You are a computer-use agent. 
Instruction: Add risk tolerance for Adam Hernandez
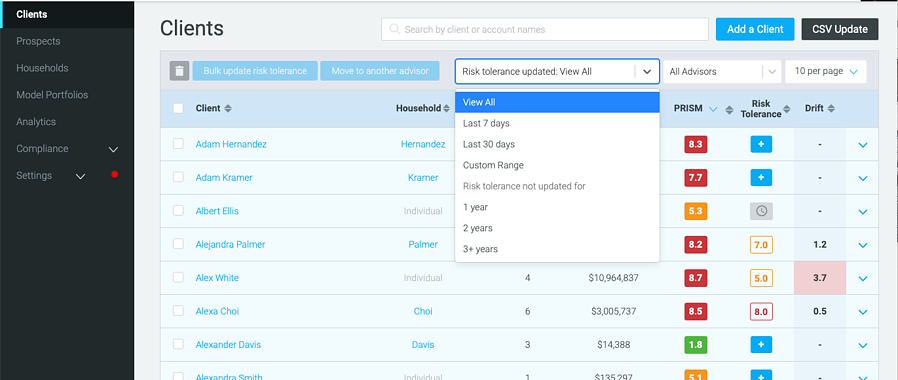pos(761,144)
